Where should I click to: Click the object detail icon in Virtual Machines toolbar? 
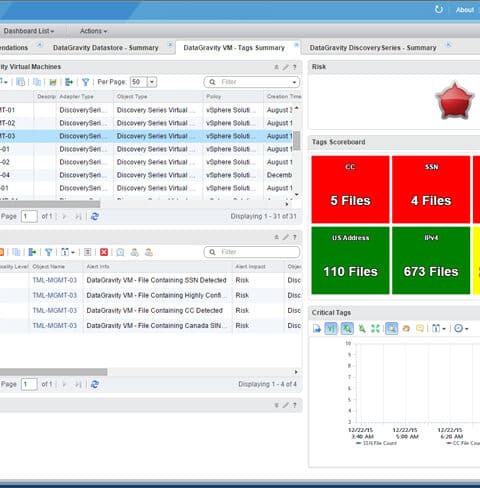pos(20,82)
